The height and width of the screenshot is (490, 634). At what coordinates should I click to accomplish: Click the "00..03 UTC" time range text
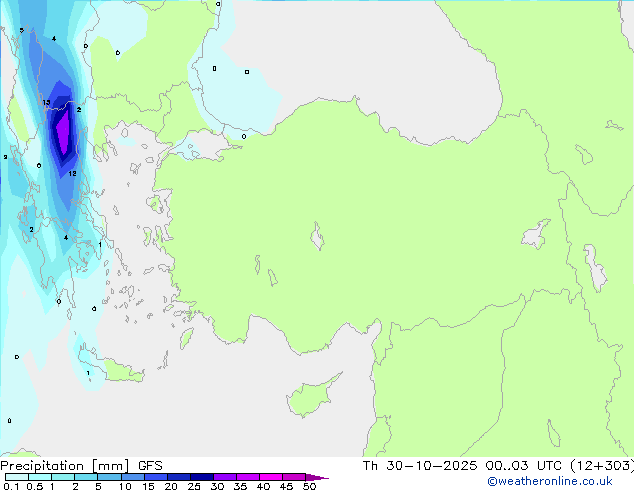(x=524, y=466)
